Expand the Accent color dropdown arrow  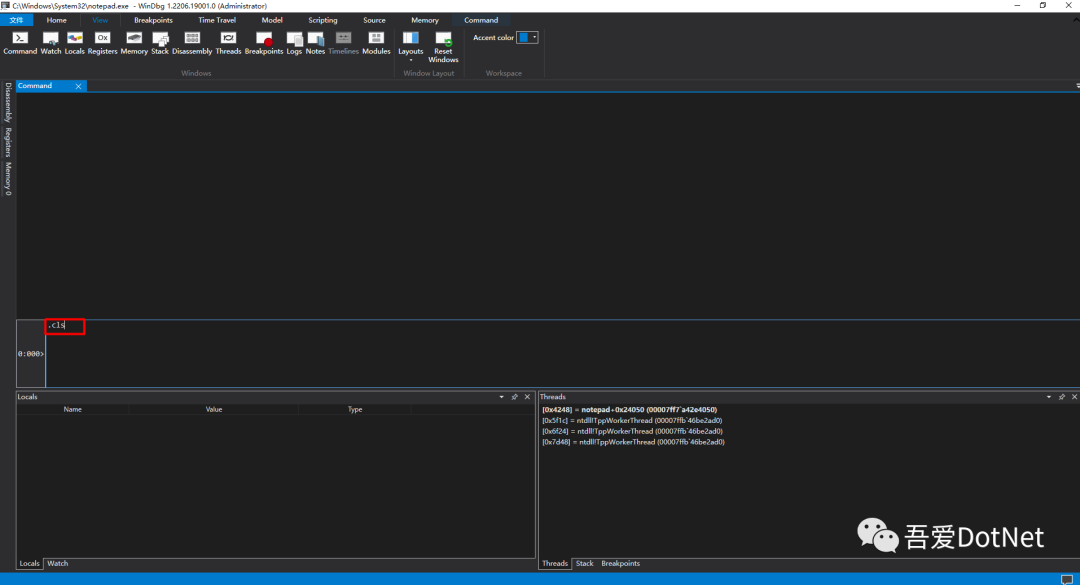point(534,37)
